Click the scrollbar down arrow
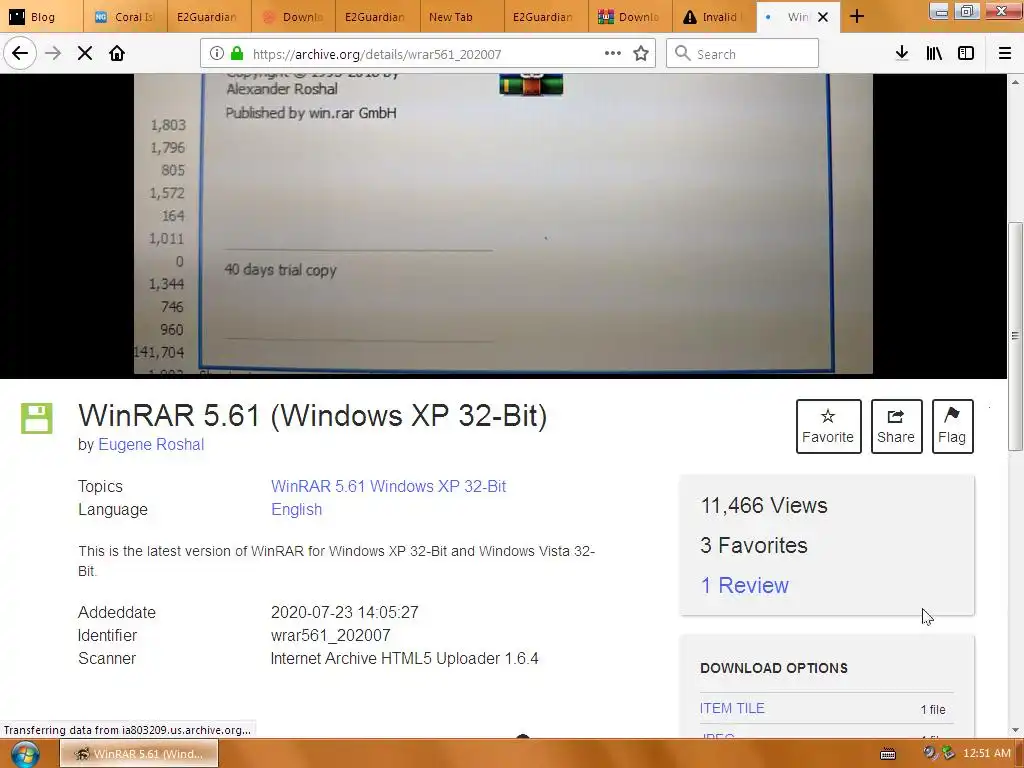 pyautogui.click(x=1015, y=730)
